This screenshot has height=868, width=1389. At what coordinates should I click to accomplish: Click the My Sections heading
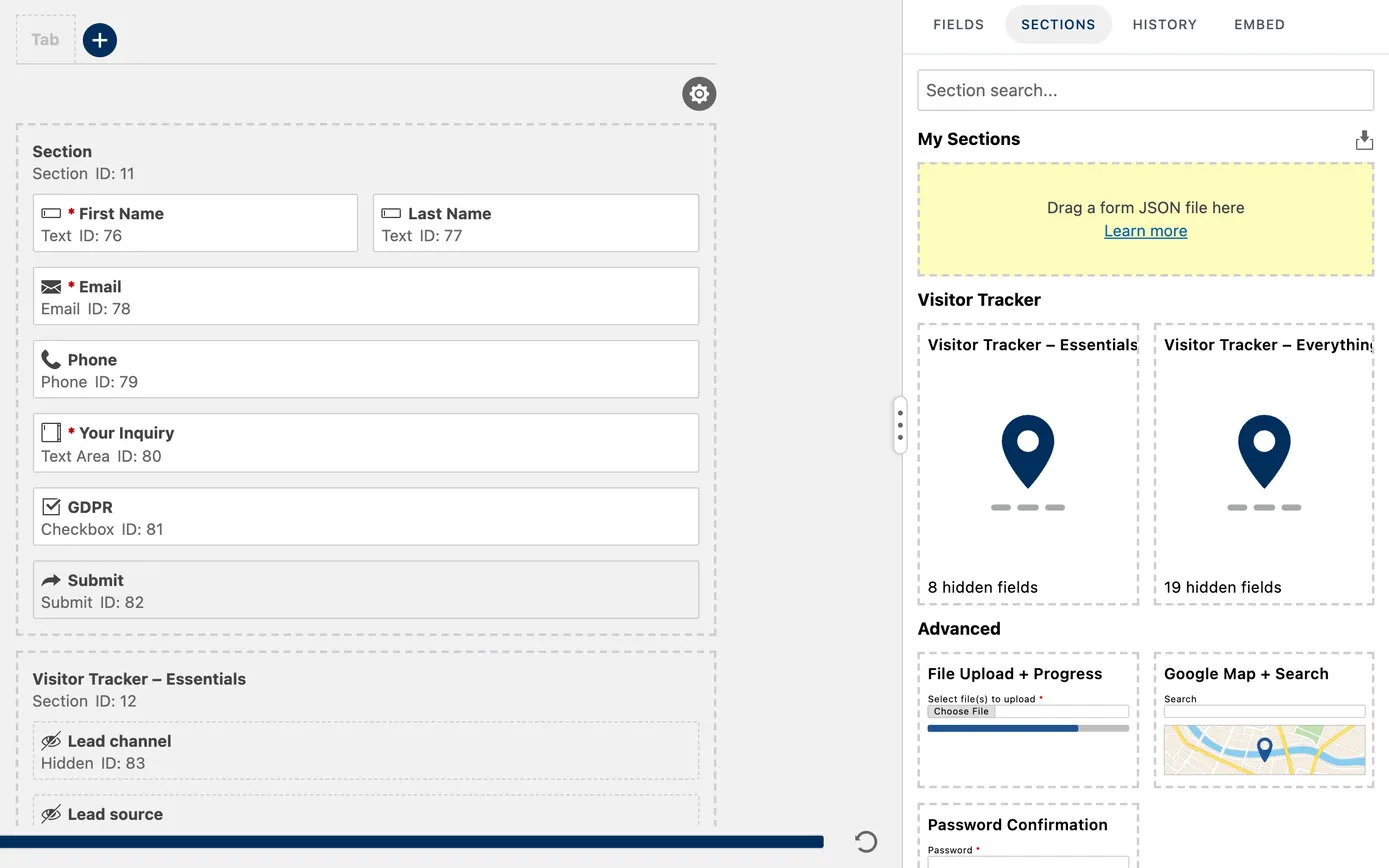[969, 139]
